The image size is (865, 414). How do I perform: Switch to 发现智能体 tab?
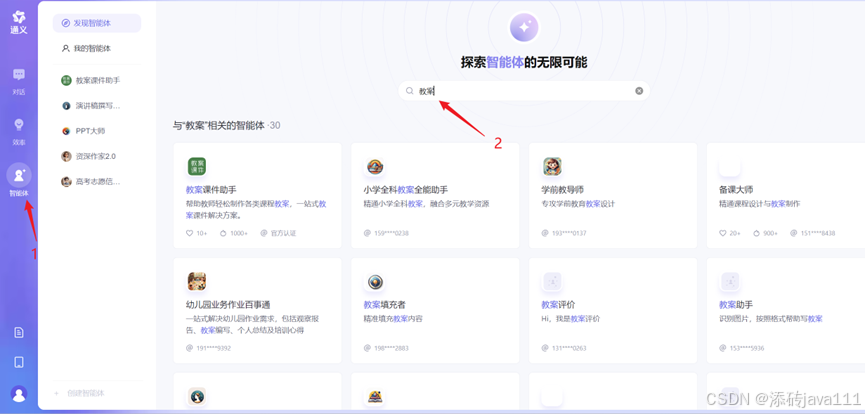tap(97, 23)
